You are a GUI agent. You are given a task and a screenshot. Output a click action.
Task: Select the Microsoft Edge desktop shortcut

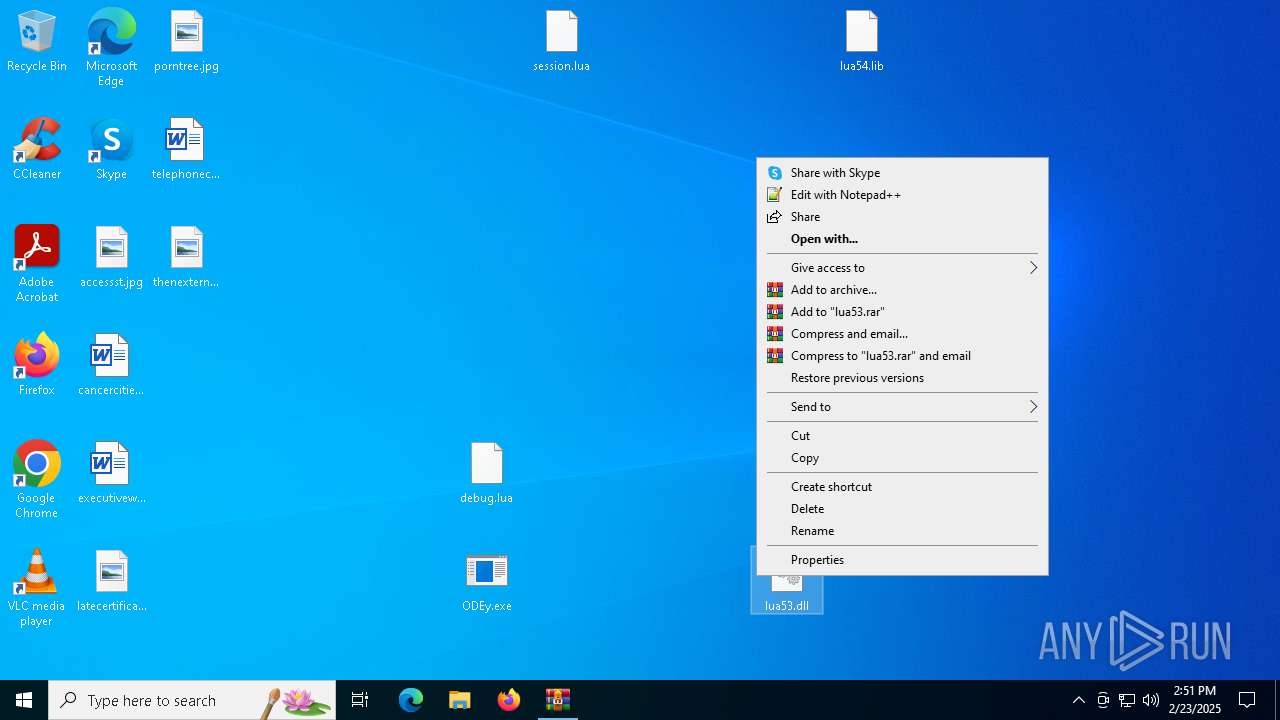tap(111, 48)
